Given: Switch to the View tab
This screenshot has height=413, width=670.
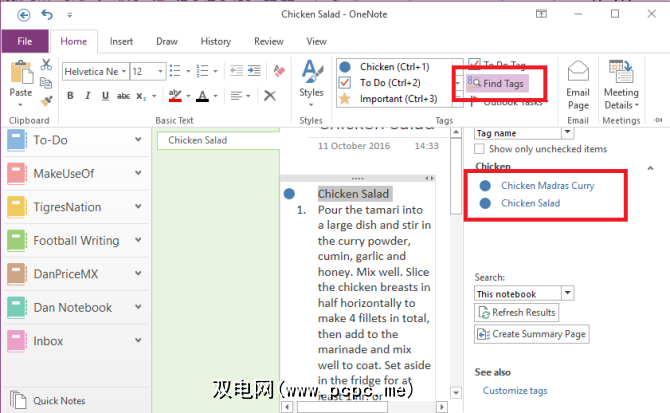Looking at the screenshot, I should point(316,41).
